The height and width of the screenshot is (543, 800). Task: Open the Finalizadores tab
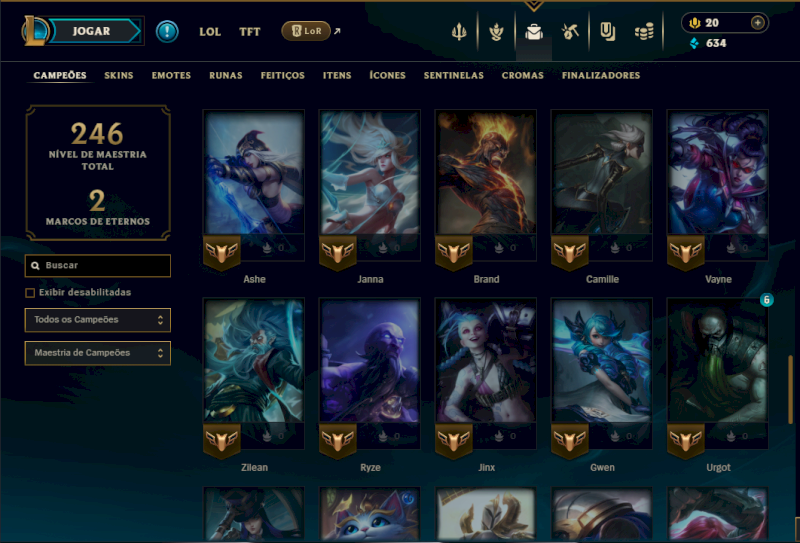click(601, 76)
